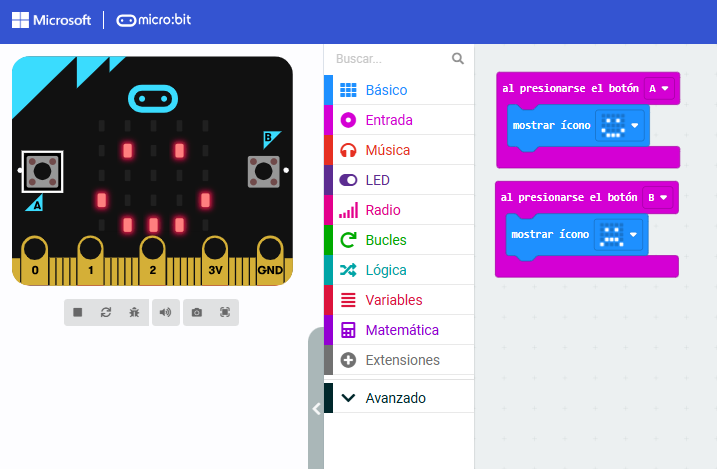Screen dimensions: 717x469
Task: Select the 'al presionarse el botón B' block
Action: 569,197
